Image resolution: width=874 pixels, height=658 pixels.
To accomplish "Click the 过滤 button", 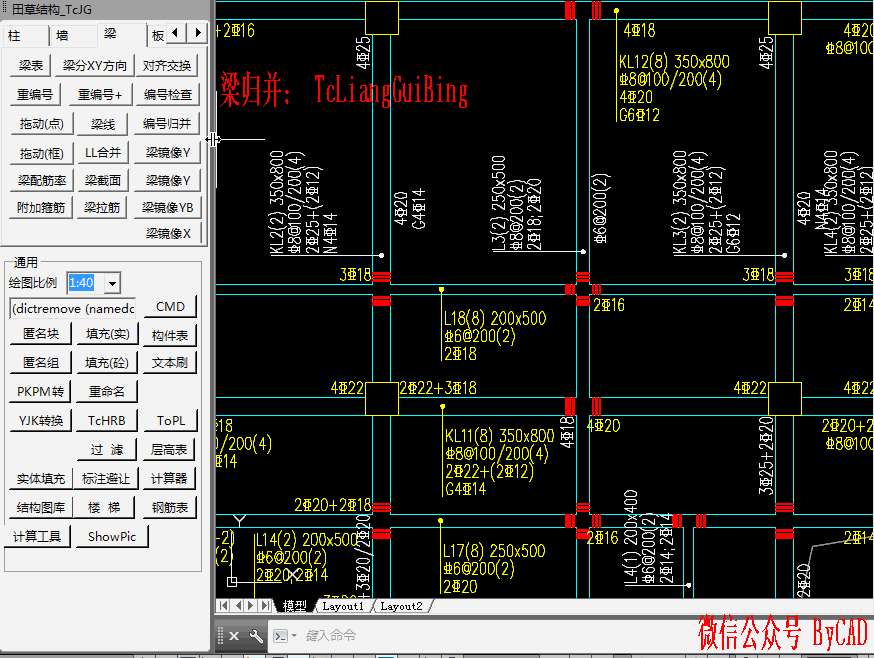I will 106,450.
